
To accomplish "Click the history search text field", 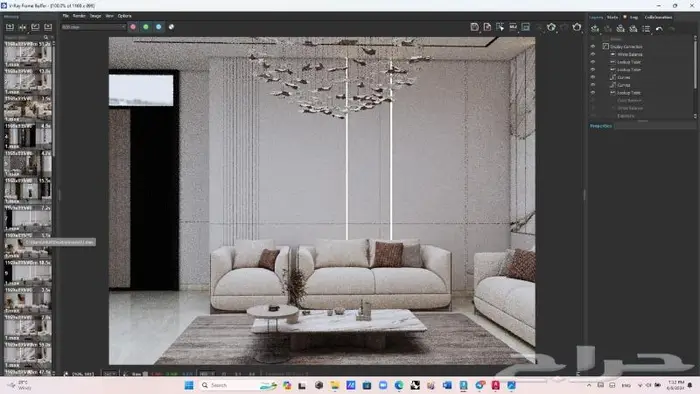I will [23, 37].
